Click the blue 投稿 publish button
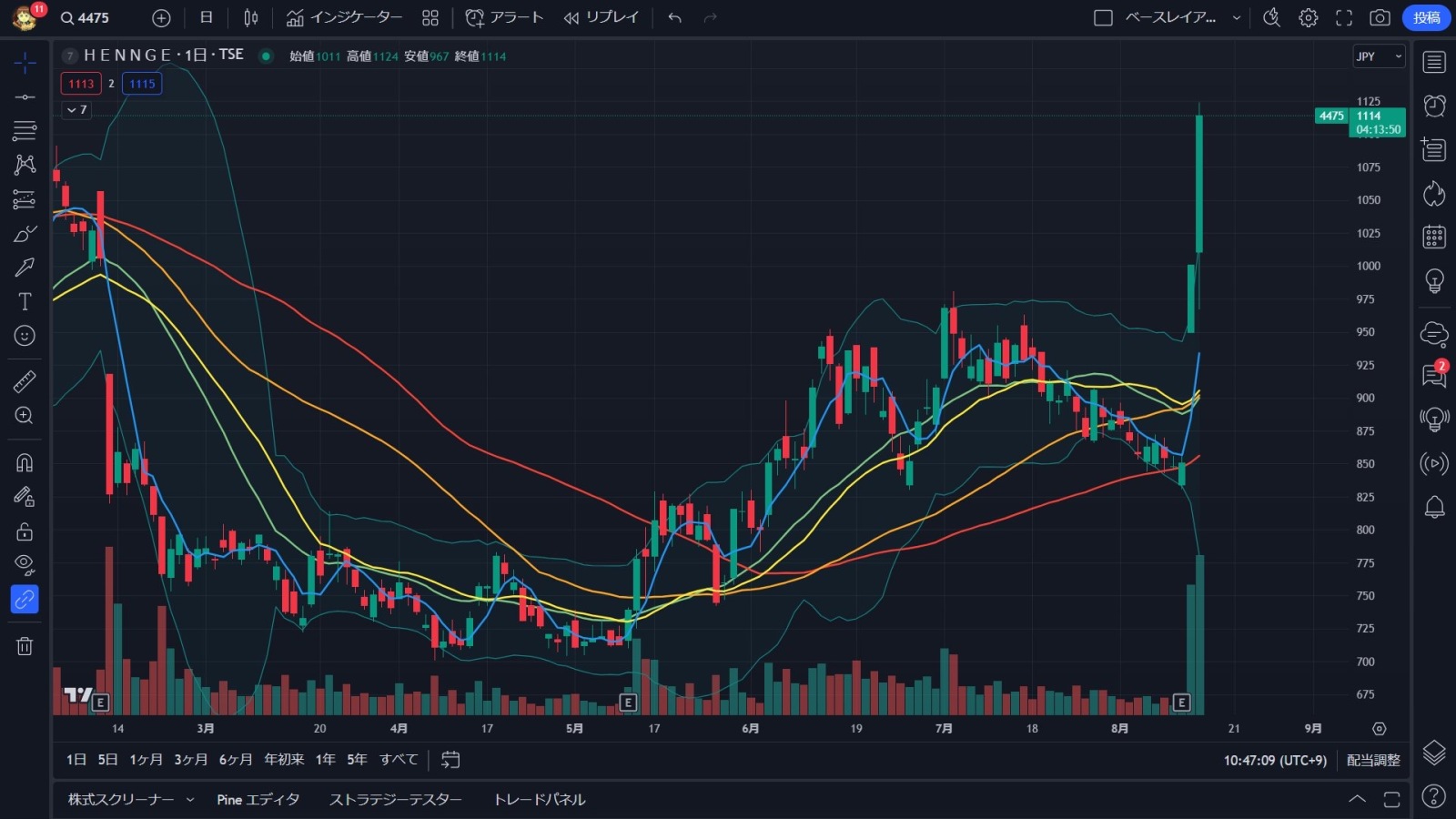This screenshot has width=1456, height=819. [1426, 17]
